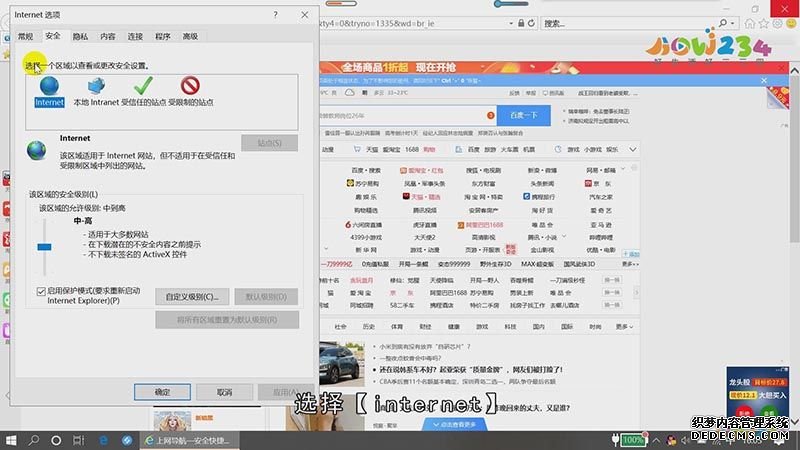The width and height of the screenshot is (800, 450).
Task: Open 更多 dropdown in news category tabs
Action: point(624,327)
